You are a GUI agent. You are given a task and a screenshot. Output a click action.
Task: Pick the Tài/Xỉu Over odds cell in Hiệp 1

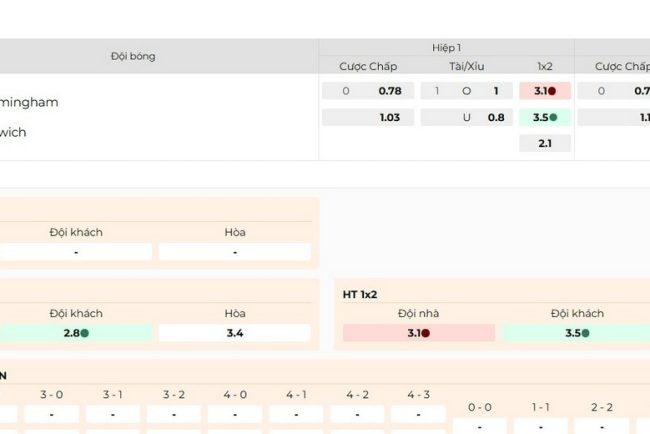point(465,91)
